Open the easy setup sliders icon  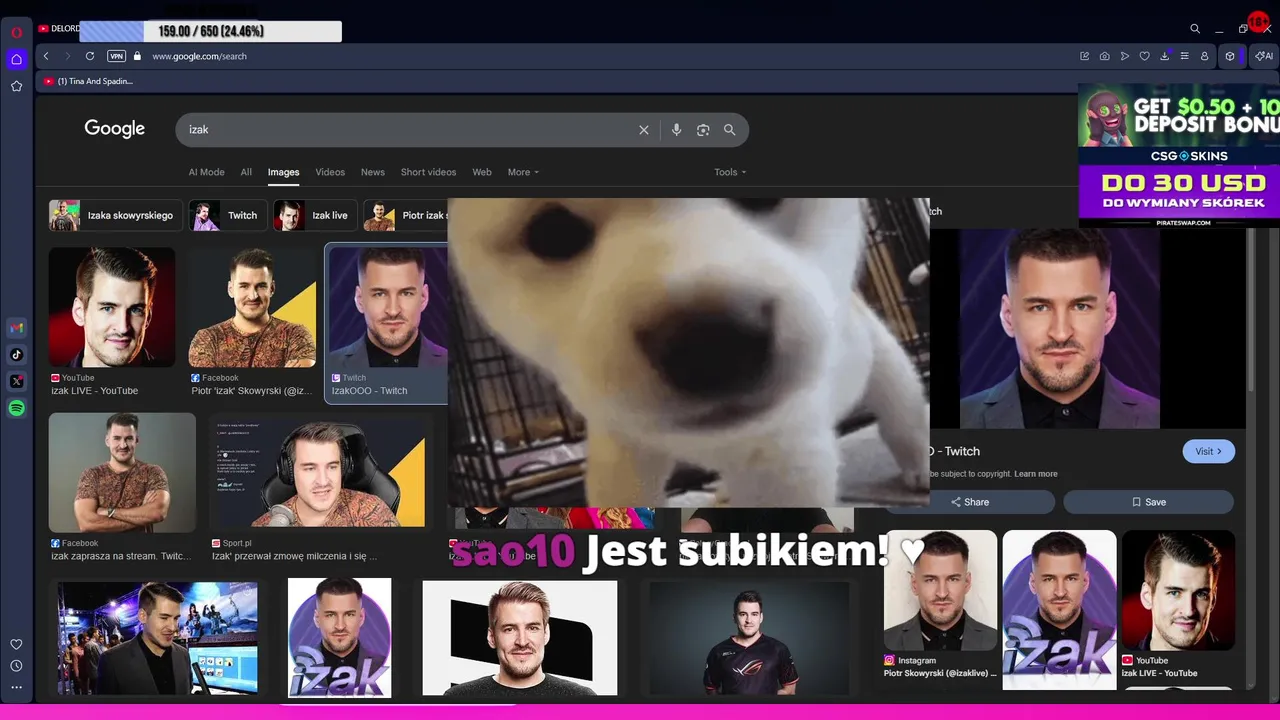coord(1184,56)
